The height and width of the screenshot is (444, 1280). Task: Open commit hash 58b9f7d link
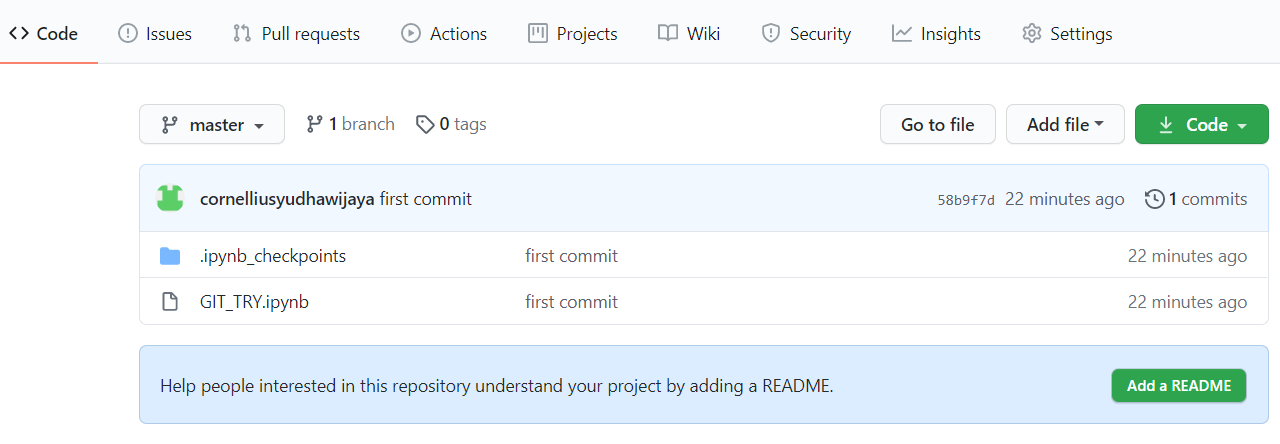(x=965, y=200)
